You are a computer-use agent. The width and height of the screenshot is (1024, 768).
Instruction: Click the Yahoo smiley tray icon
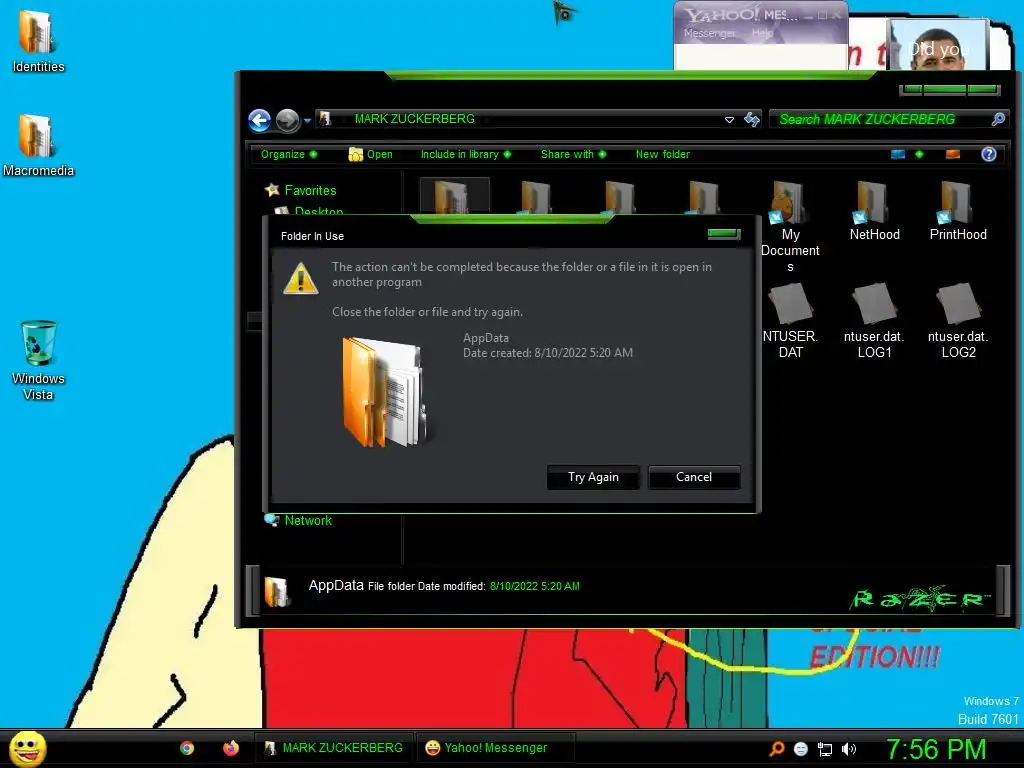[x=801, y=749]
